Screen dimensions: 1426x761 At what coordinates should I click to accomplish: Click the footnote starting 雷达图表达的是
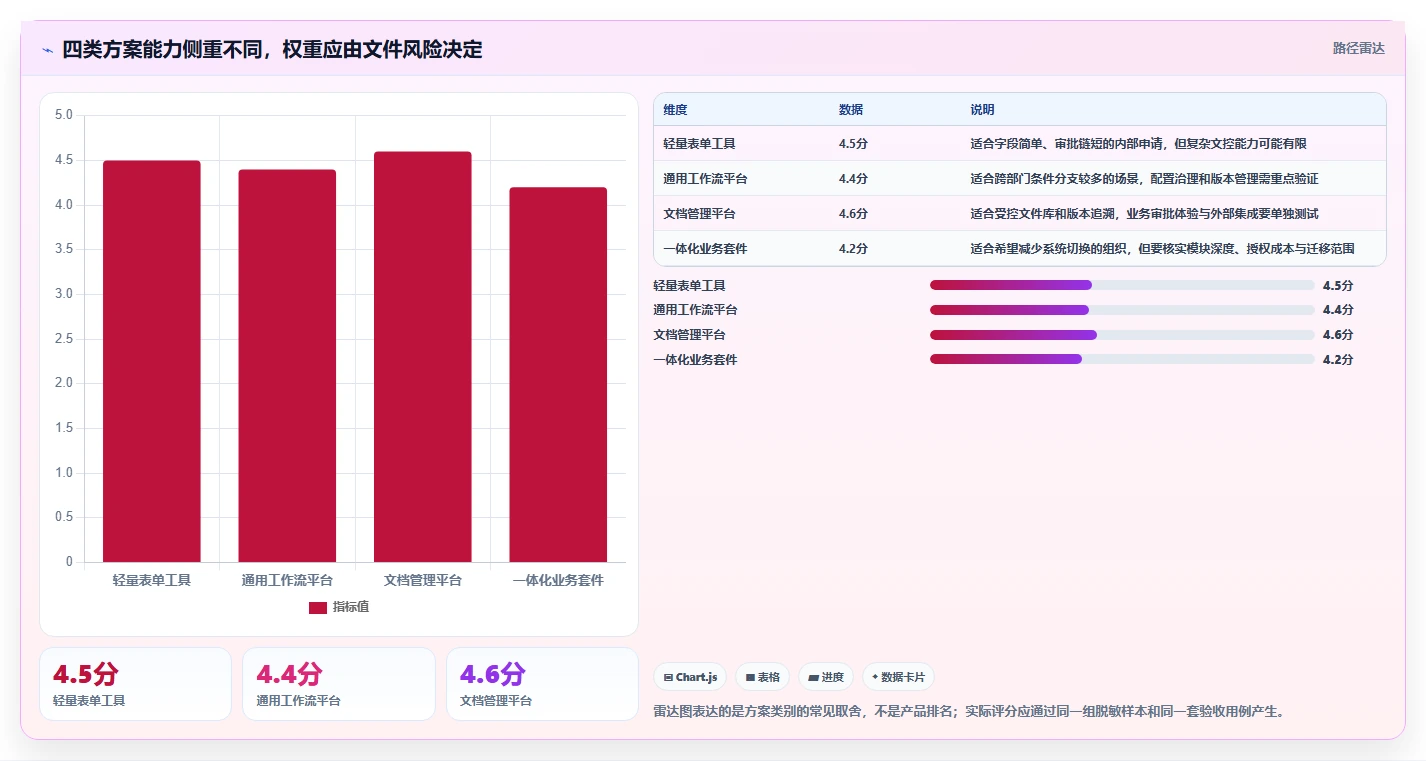(968, 711)
